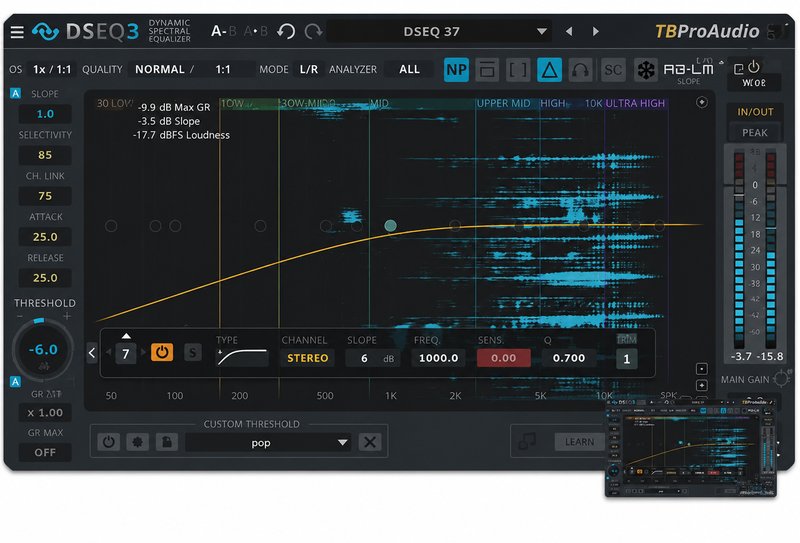
Task: Click the icon left of LEARN
Action: [x=527, y=441]
